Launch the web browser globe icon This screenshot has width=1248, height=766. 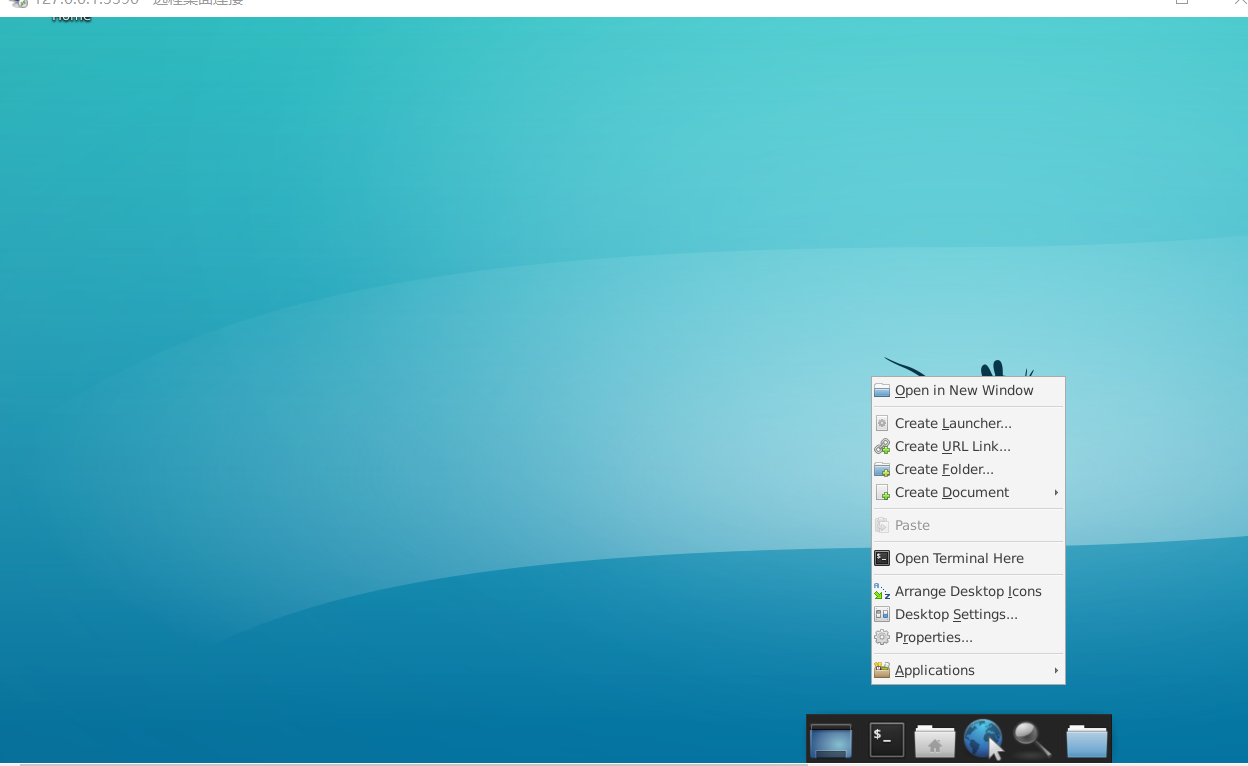[x=983, y=740]
